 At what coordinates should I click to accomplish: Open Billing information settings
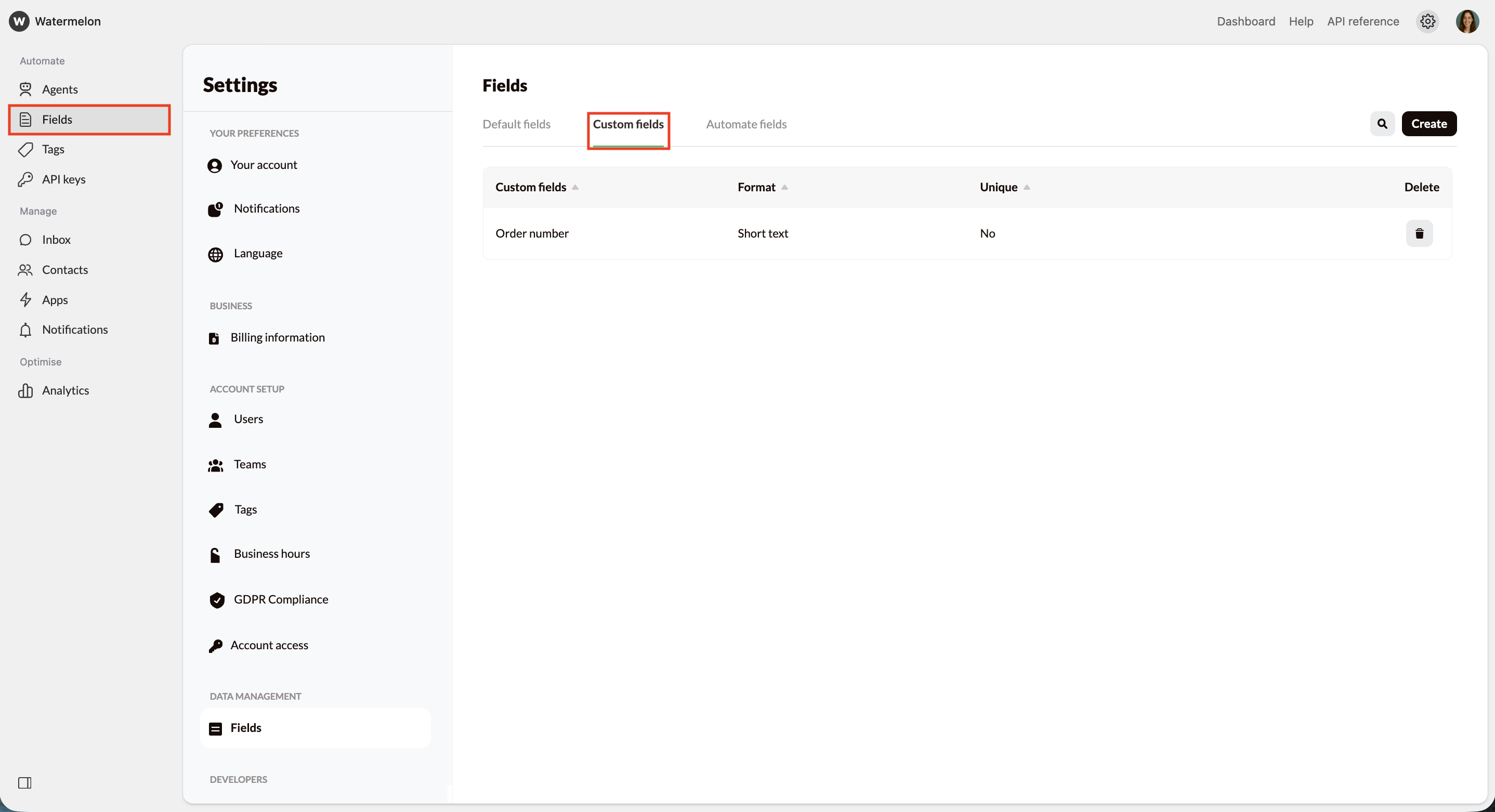tap(278, 337)
